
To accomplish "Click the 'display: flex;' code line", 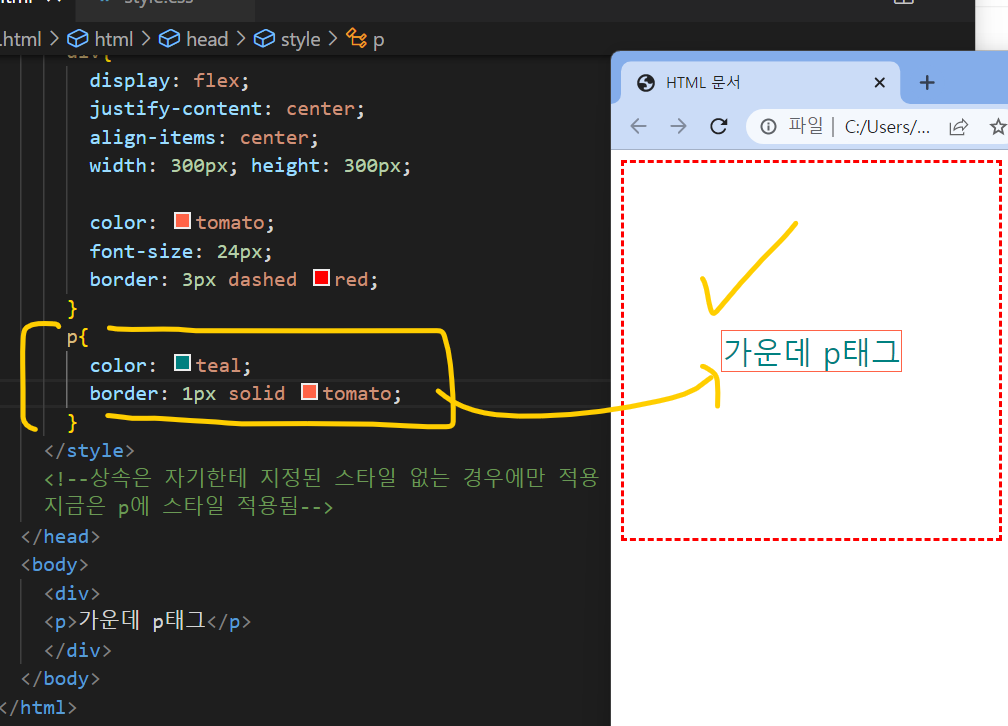I will [x=169, y=81].
